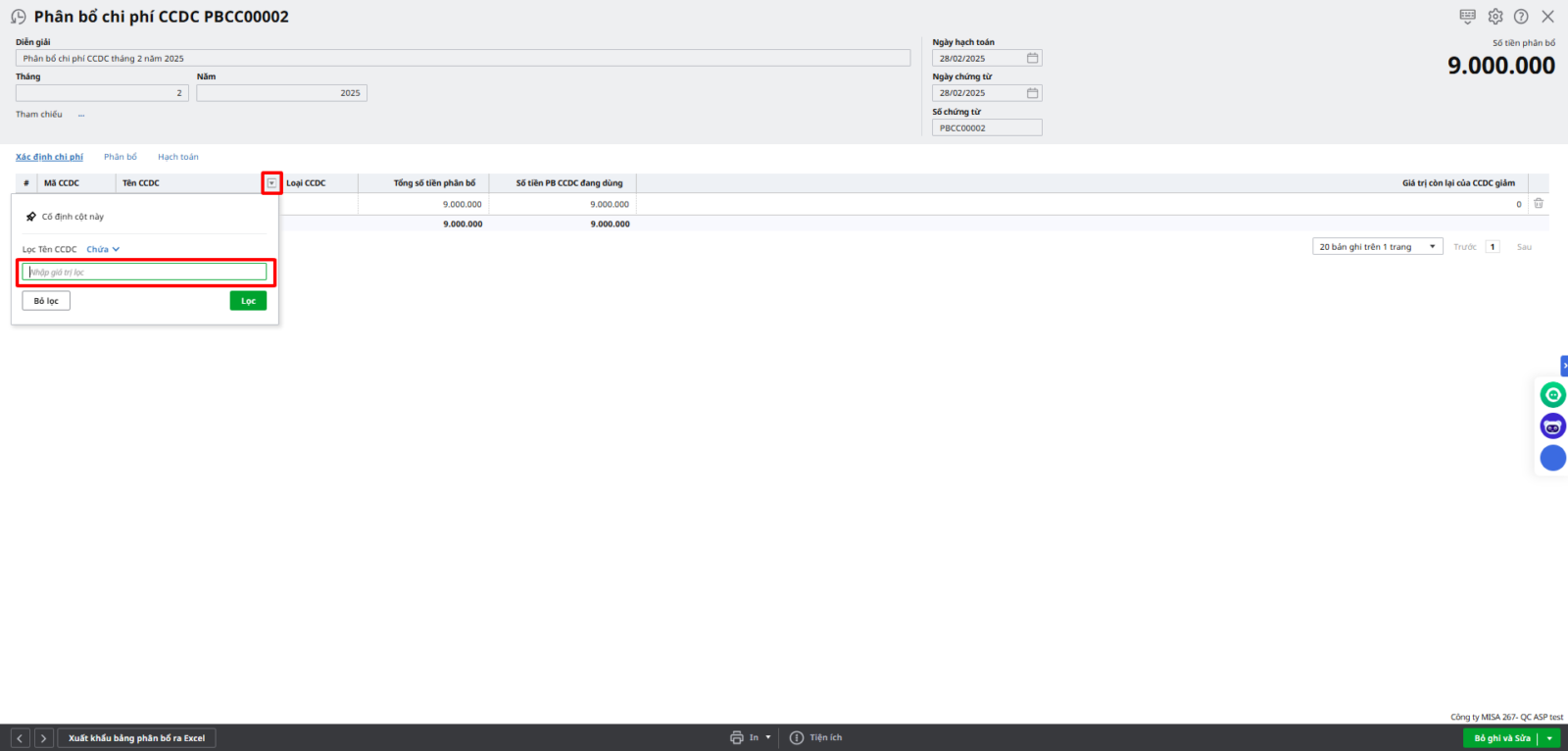Open '20 bản ghi trên 1 trang' dropdown
This screenshot has height=751, width=1568.
[x=1377, y=247]
